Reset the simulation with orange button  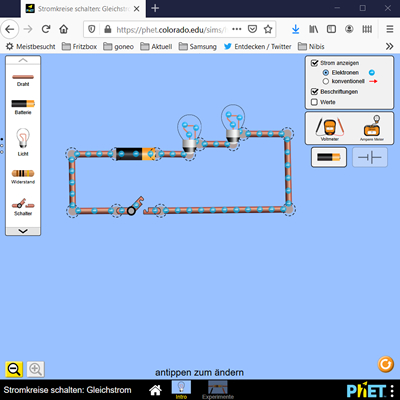pos(386,364)
